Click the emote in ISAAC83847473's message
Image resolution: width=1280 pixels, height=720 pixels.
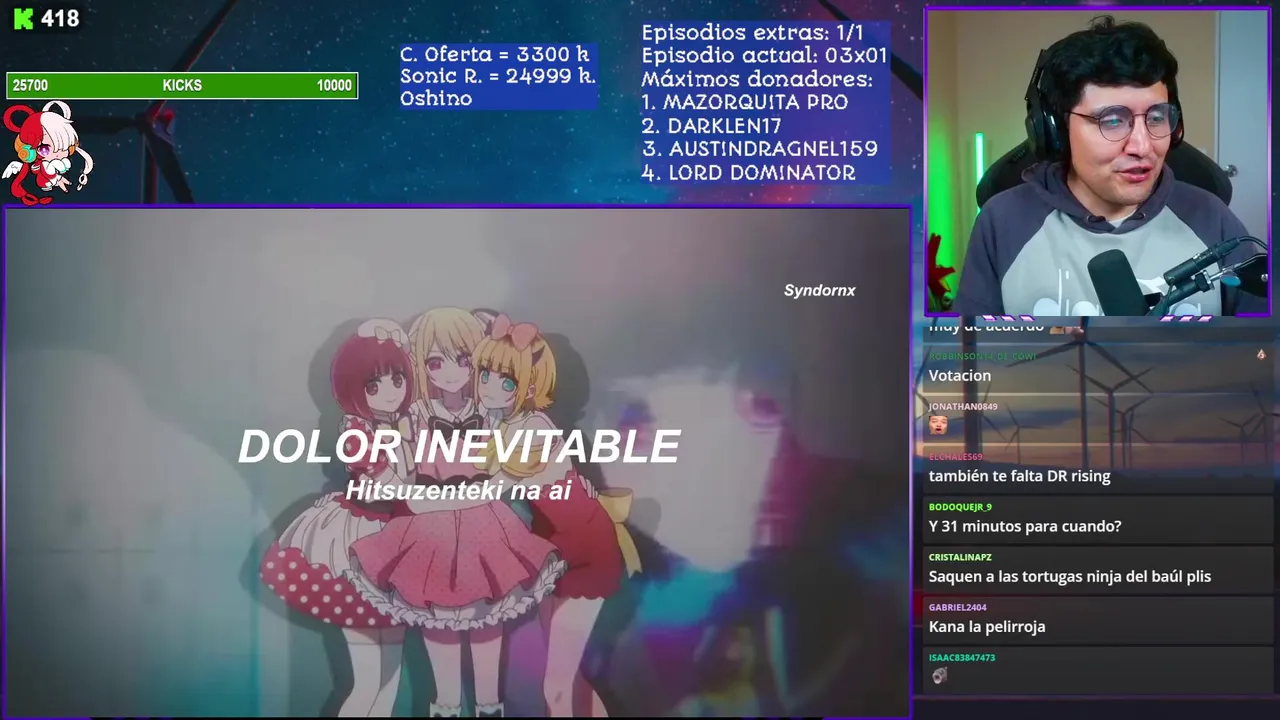point(939,676)
